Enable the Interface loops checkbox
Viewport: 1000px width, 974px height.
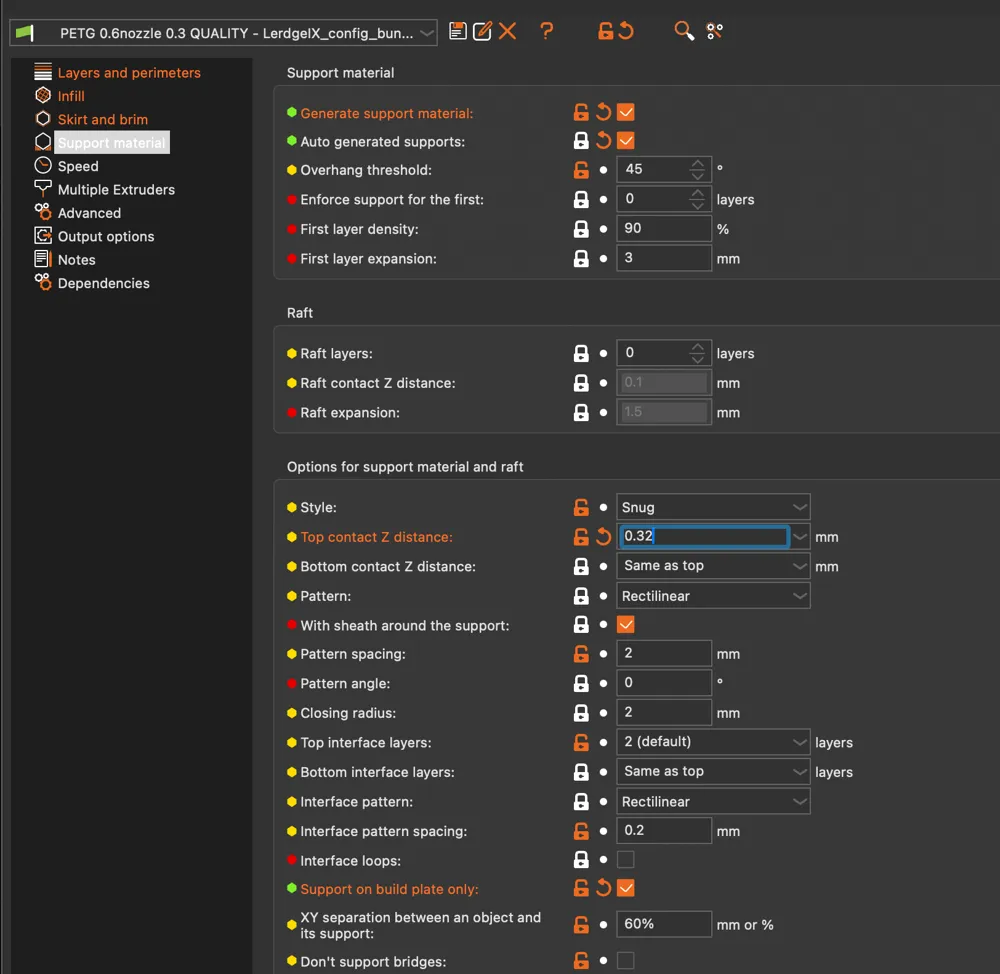pos(626,860)
